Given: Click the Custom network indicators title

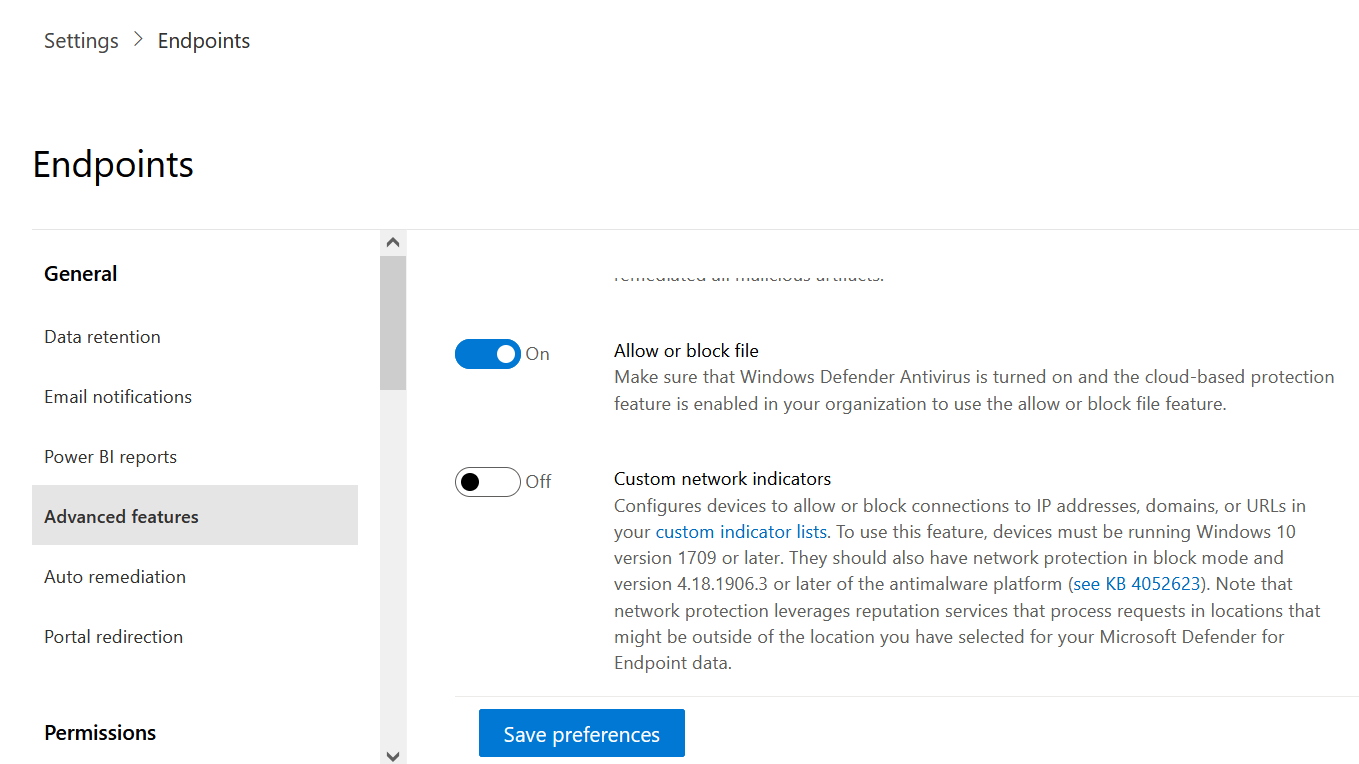Looking at the screenshot, I should click(x=723, y=479).
